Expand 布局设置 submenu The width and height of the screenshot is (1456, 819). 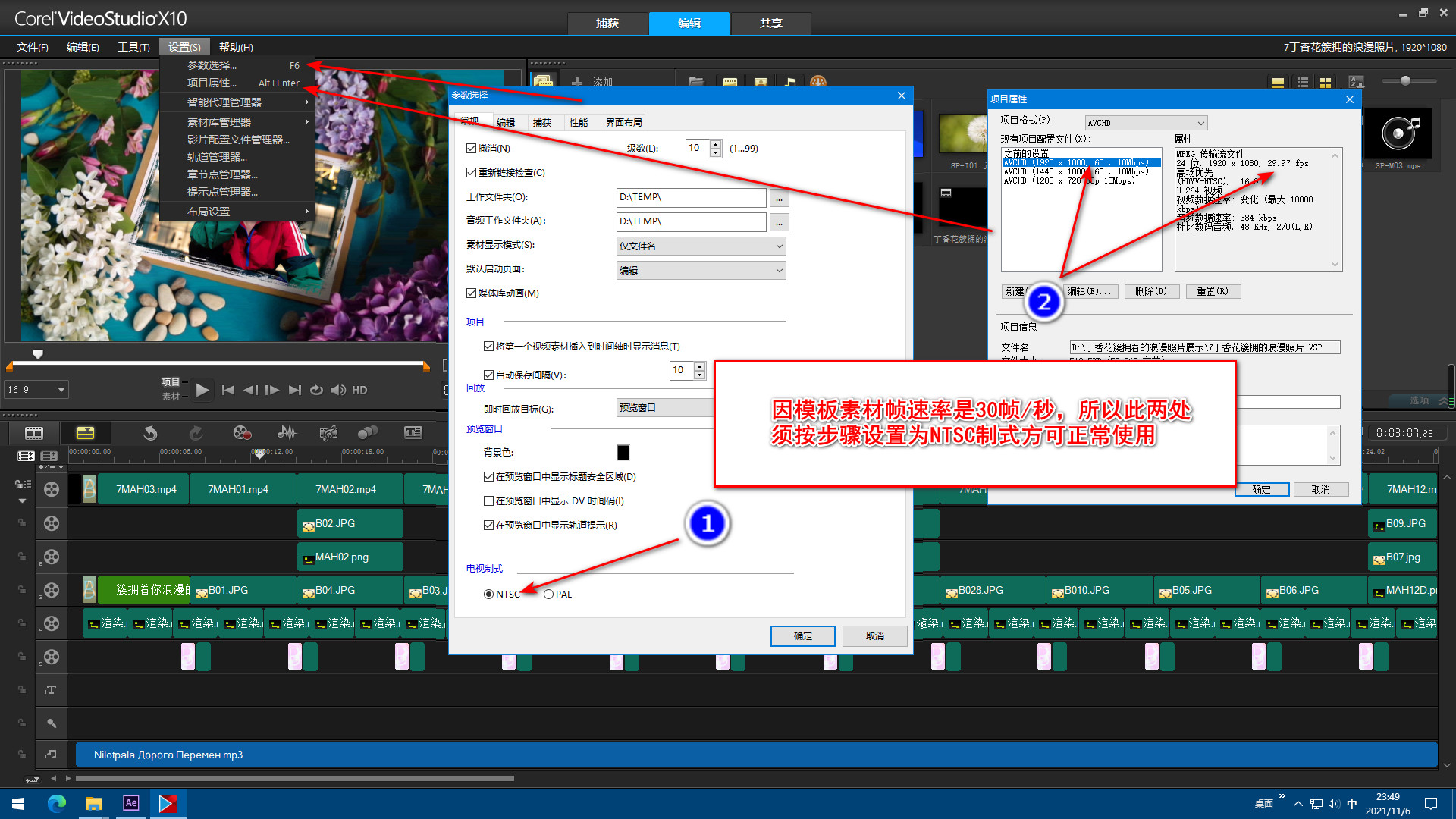click(238, 212)
